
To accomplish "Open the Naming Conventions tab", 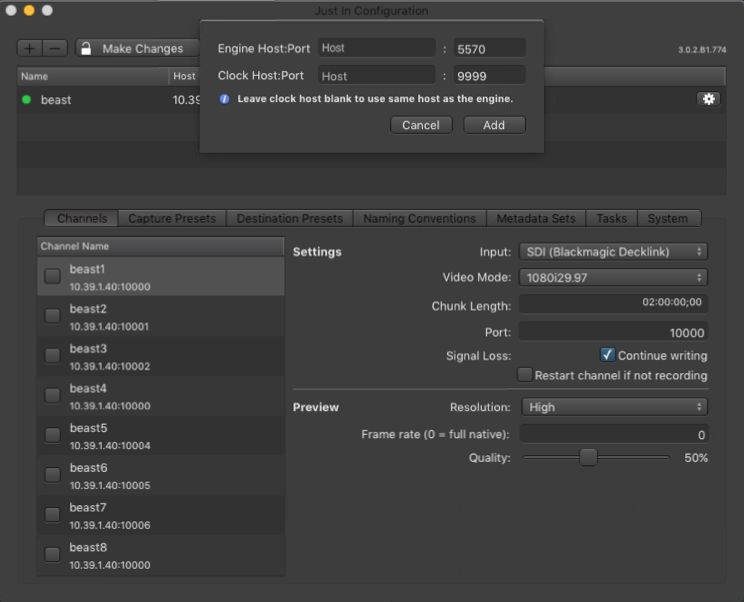I will tap(419, 218).
